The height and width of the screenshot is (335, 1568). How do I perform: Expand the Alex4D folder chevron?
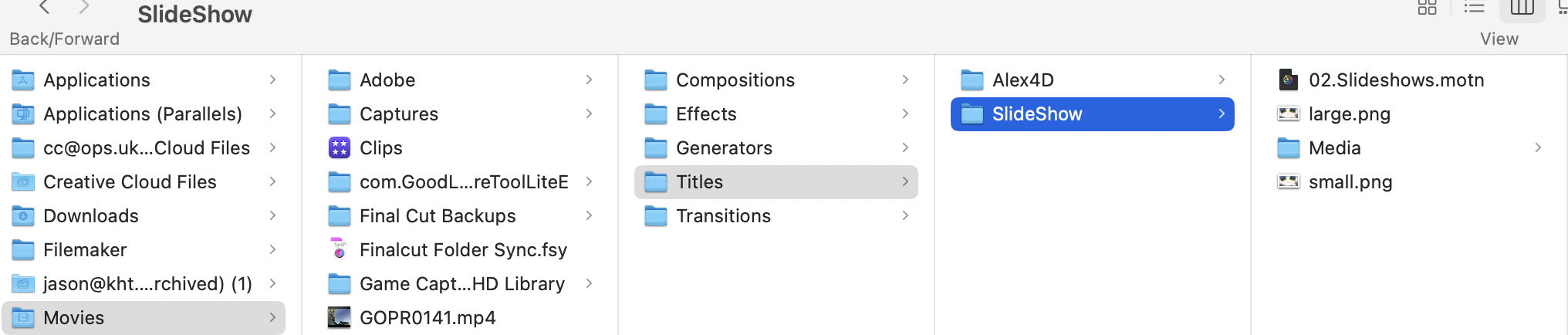pyautogui.click(x=1221, y=80)
